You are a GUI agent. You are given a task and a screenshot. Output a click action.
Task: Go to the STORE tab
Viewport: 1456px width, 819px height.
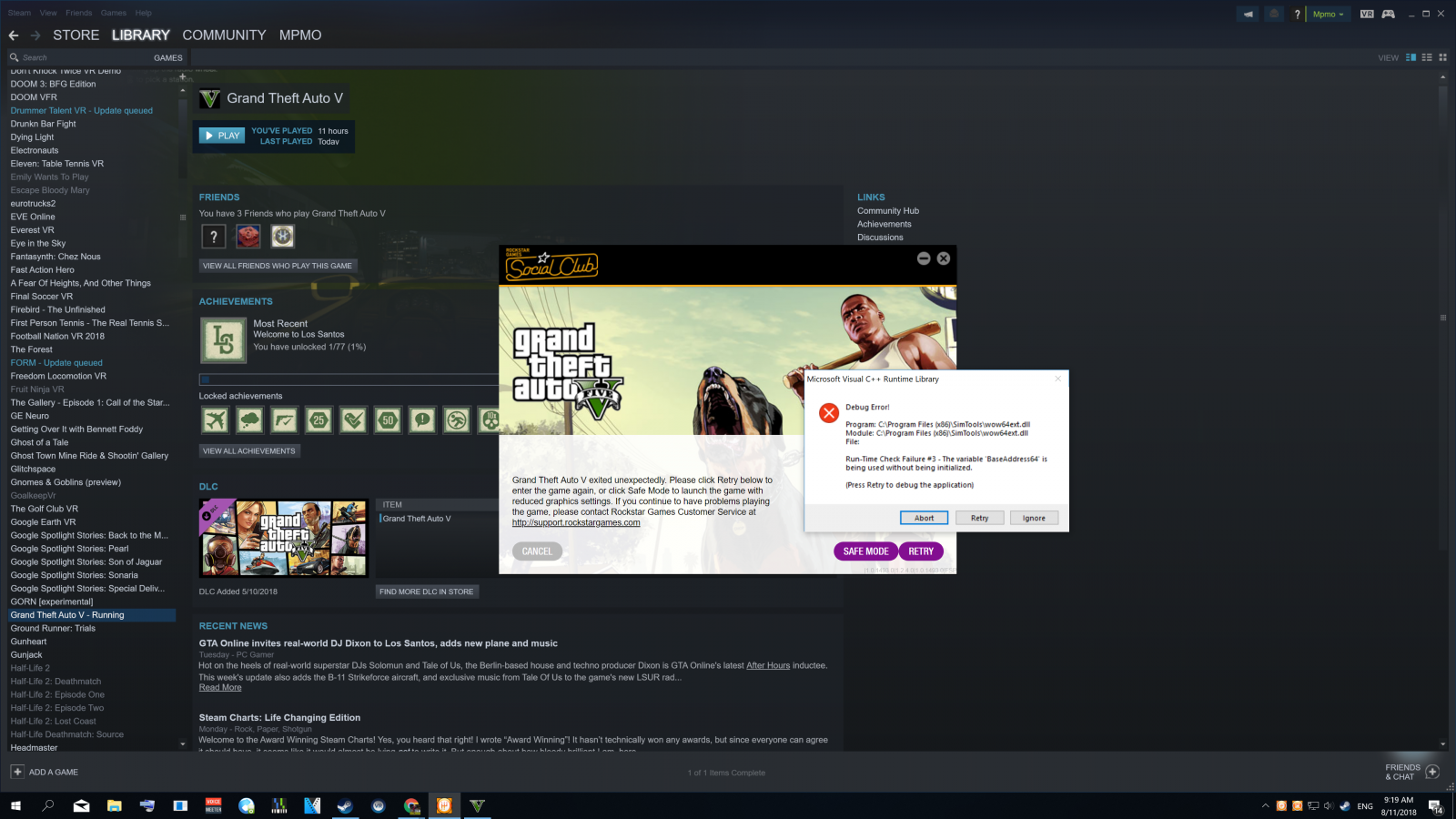(x=76, y=35)
